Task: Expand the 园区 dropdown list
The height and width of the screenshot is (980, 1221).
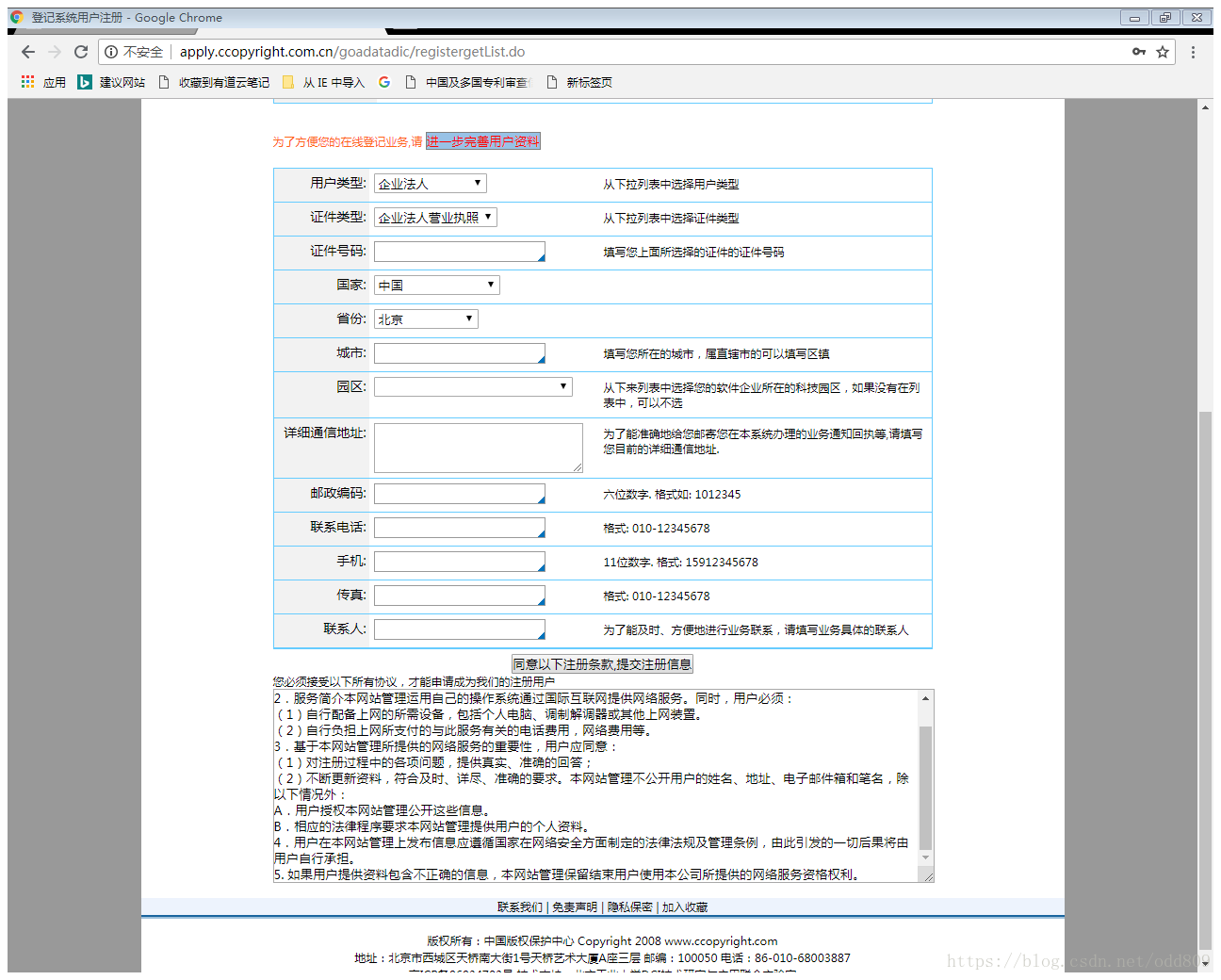Action: [472, 387]
